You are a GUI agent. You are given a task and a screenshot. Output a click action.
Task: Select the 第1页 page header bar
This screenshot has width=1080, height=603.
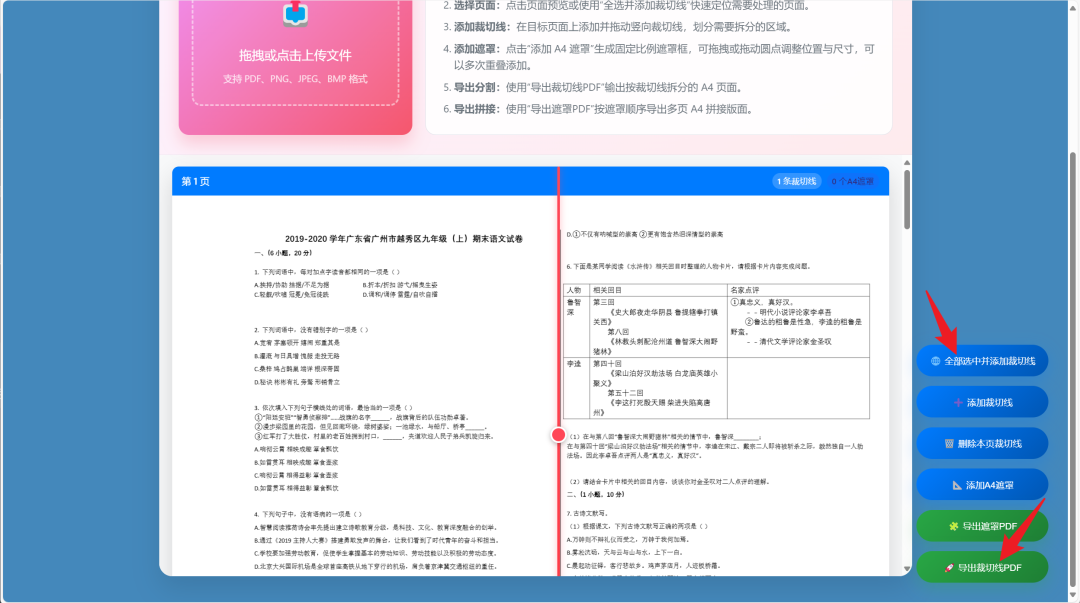point(196,180)
